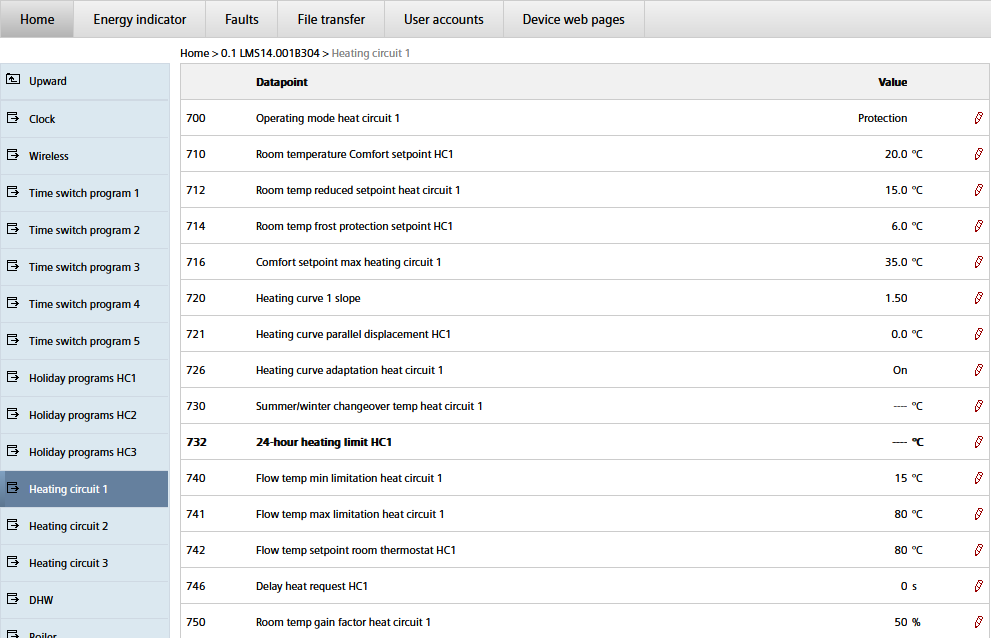Open Clock in the sidebar
Screen dimensions: 991x638
click(42, 119)
